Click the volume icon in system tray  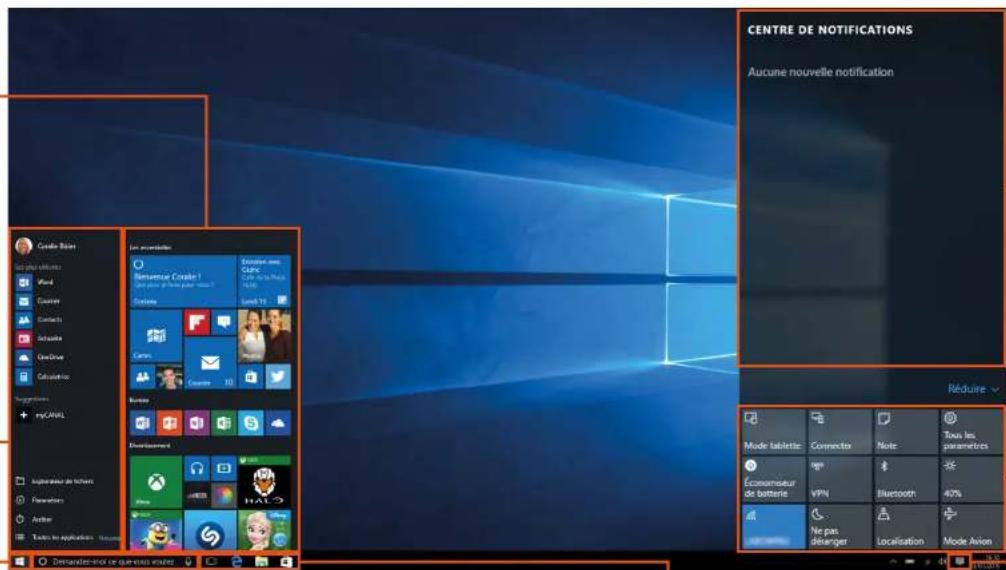[942, 562]
